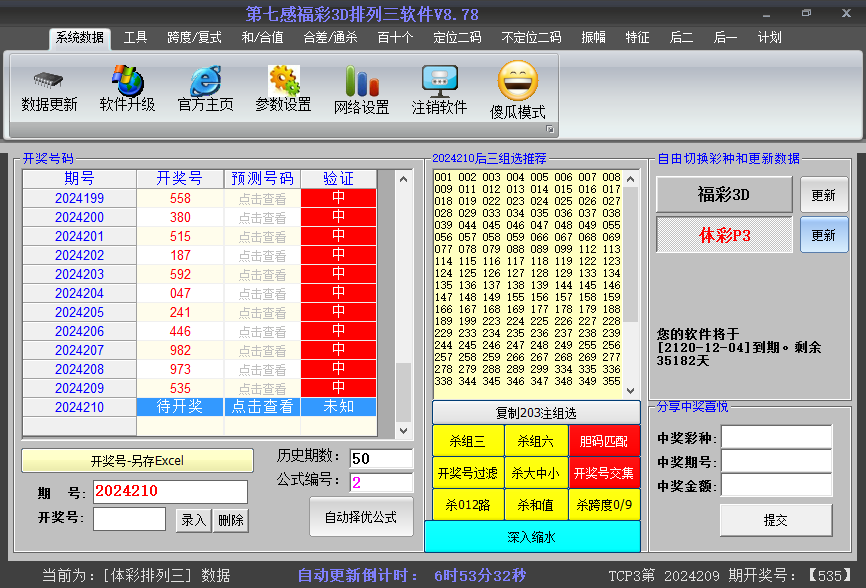Click 更新 next to 福彩3D
The width and height of the screenshot is (866, 588).
(823, 194)
